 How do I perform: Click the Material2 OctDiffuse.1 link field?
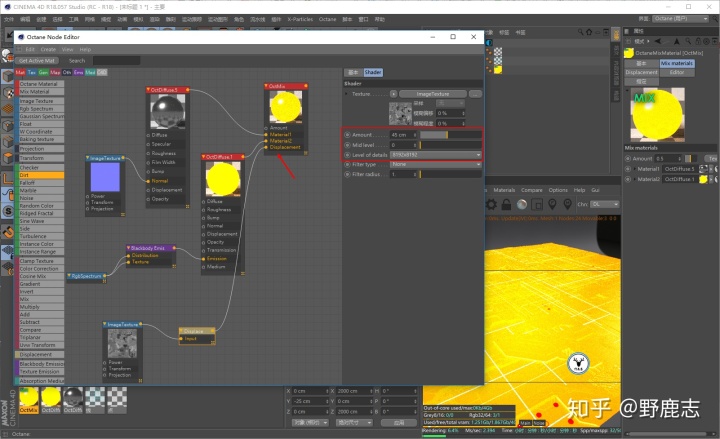pos(680,180)
